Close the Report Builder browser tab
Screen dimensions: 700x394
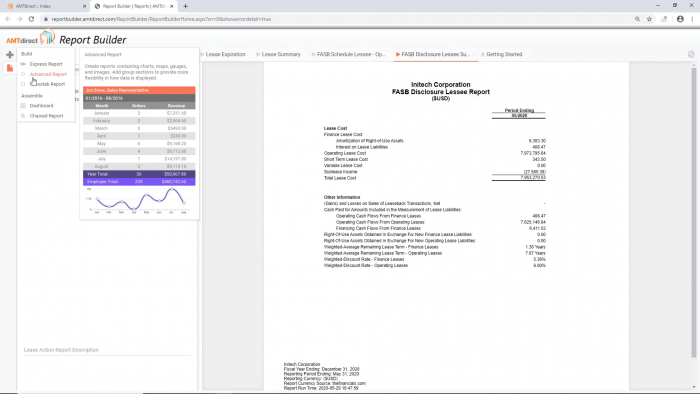coord(171,6)
